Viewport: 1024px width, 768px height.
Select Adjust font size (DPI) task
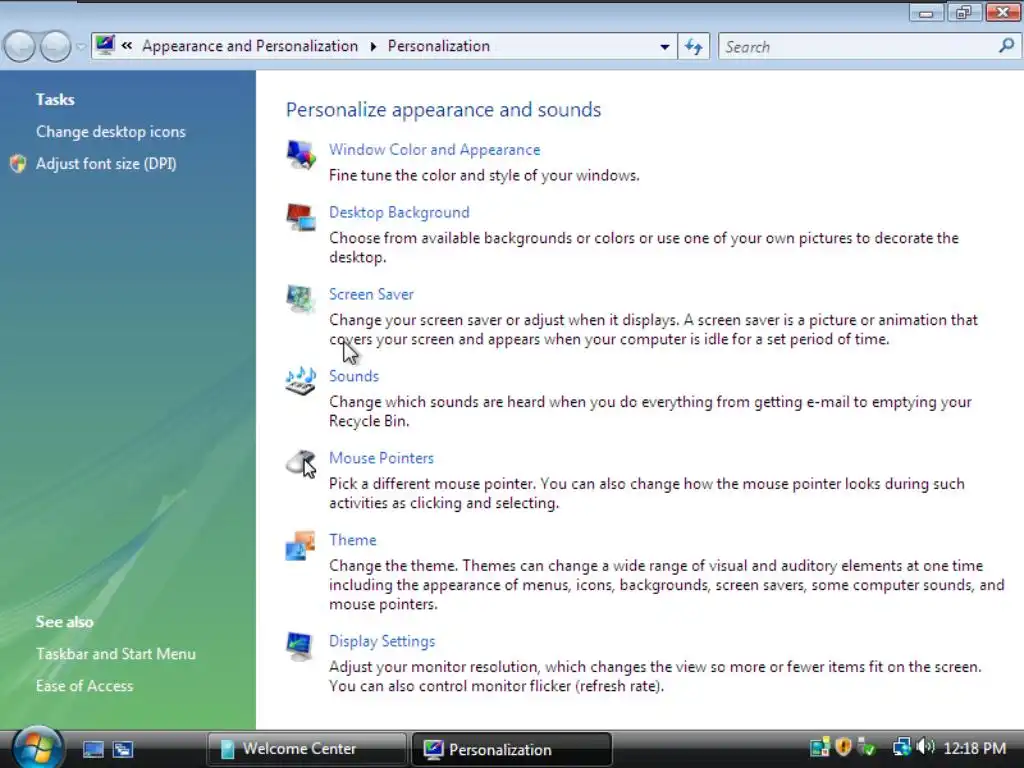(x=106, y=164)
